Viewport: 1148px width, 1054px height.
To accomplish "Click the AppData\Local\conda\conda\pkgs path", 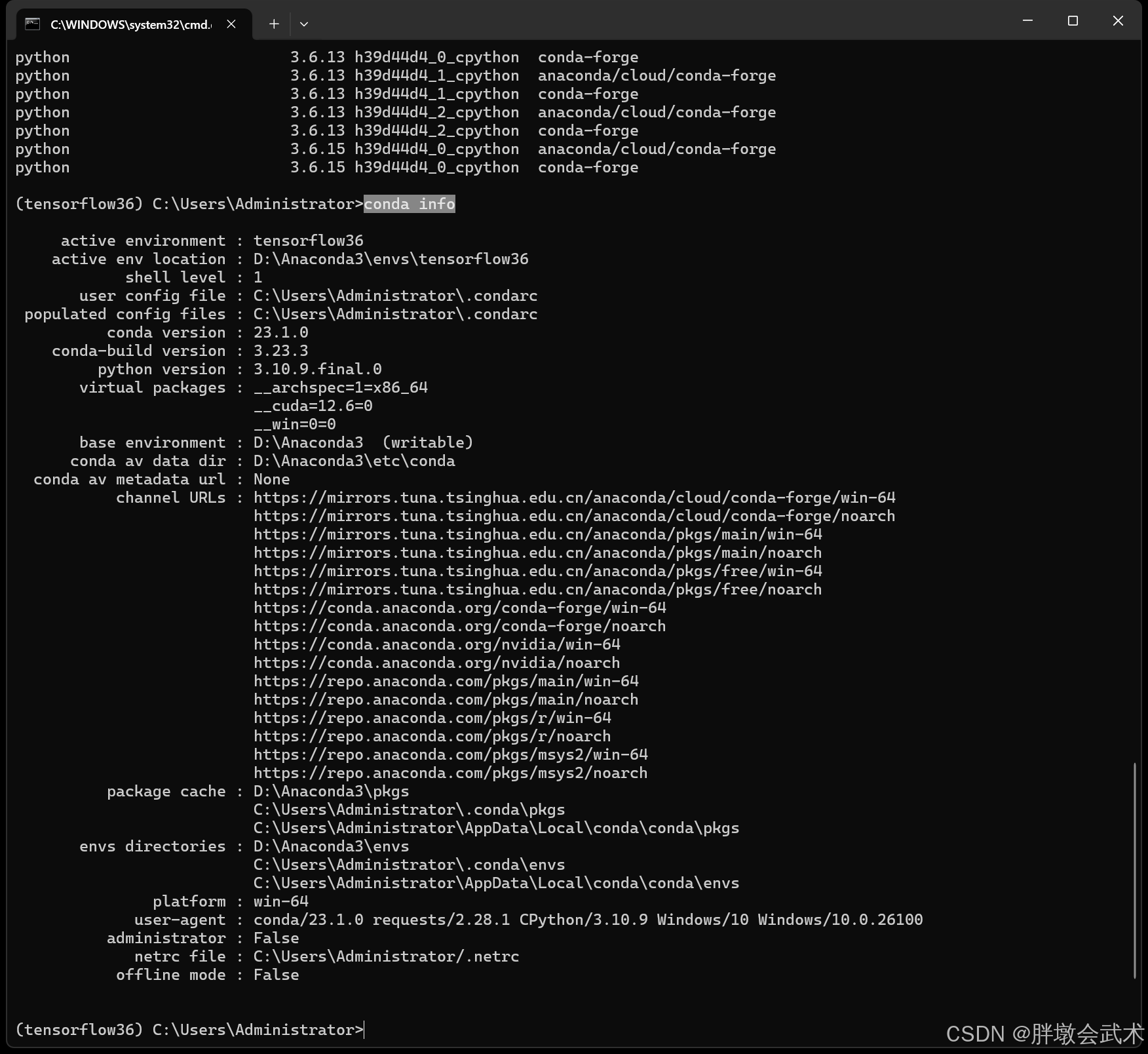I will click(x=497, y=828).
